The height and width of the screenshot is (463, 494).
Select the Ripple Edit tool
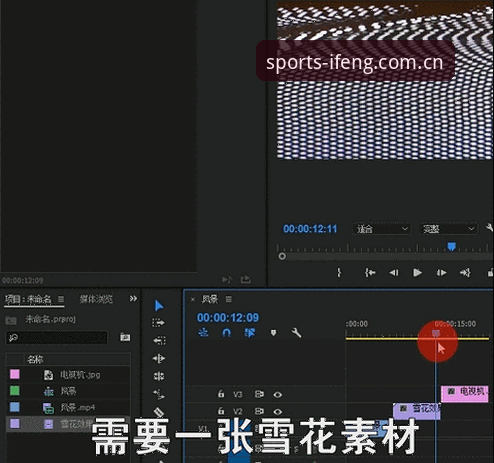pyautogui.click(x=159, y=359)
